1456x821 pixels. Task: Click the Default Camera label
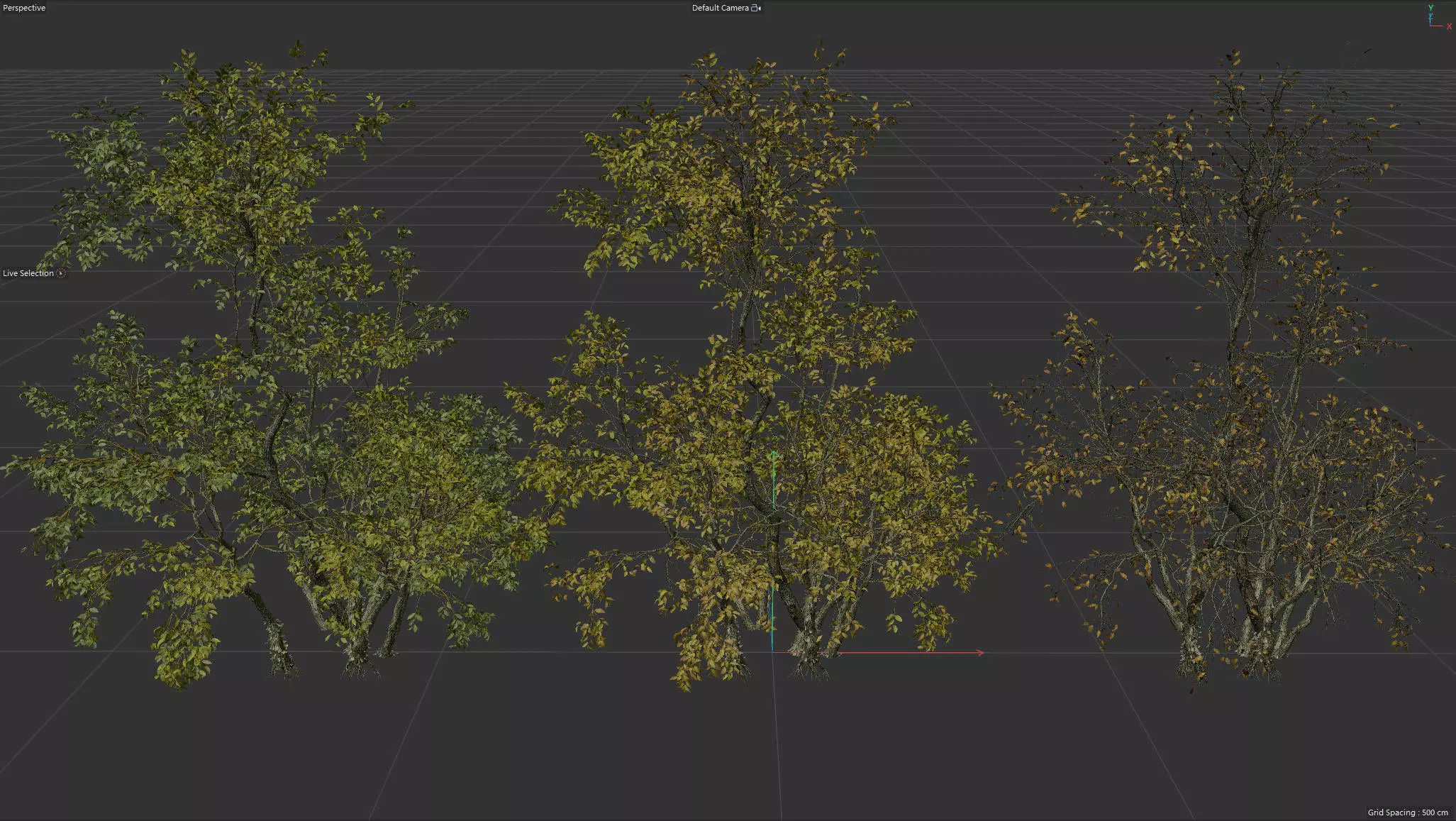coord(720,8)
